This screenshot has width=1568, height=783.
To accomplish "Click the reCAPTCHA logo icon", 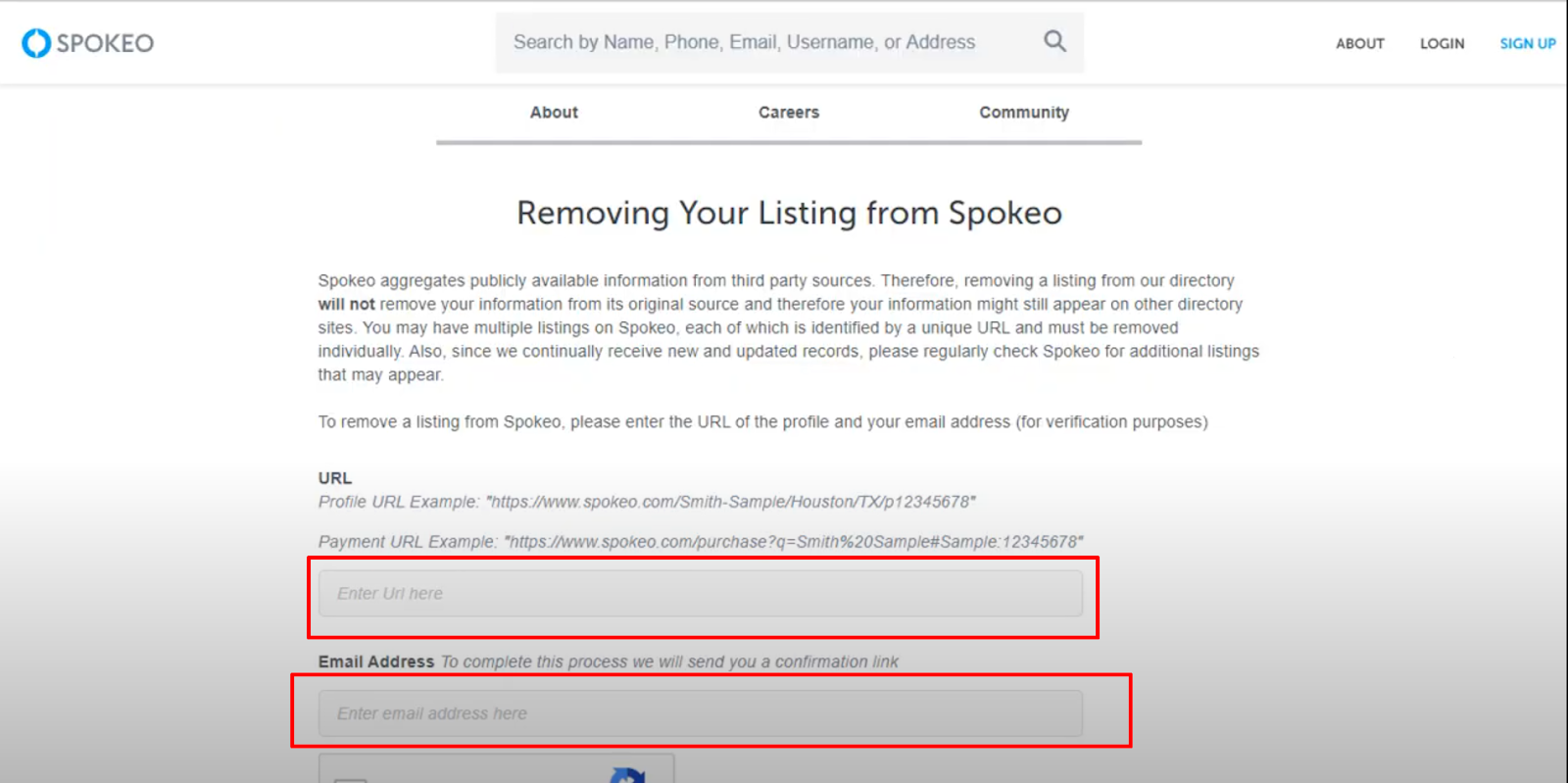I will point(627,775).
